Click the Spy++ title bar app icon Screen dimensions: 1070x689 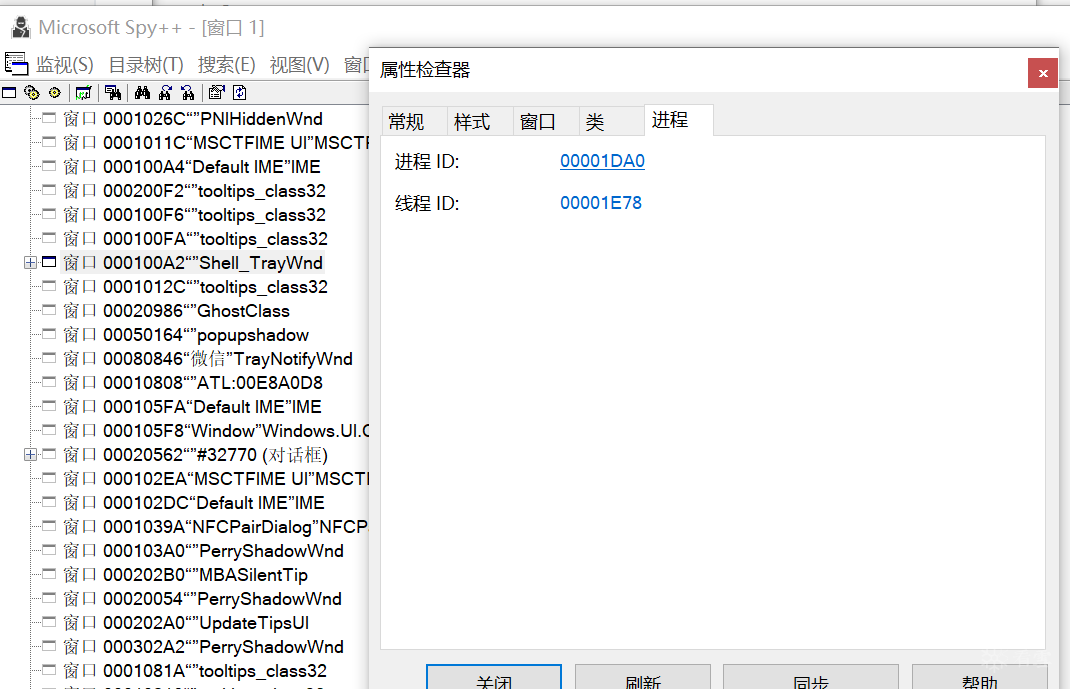tap(21, 27)
